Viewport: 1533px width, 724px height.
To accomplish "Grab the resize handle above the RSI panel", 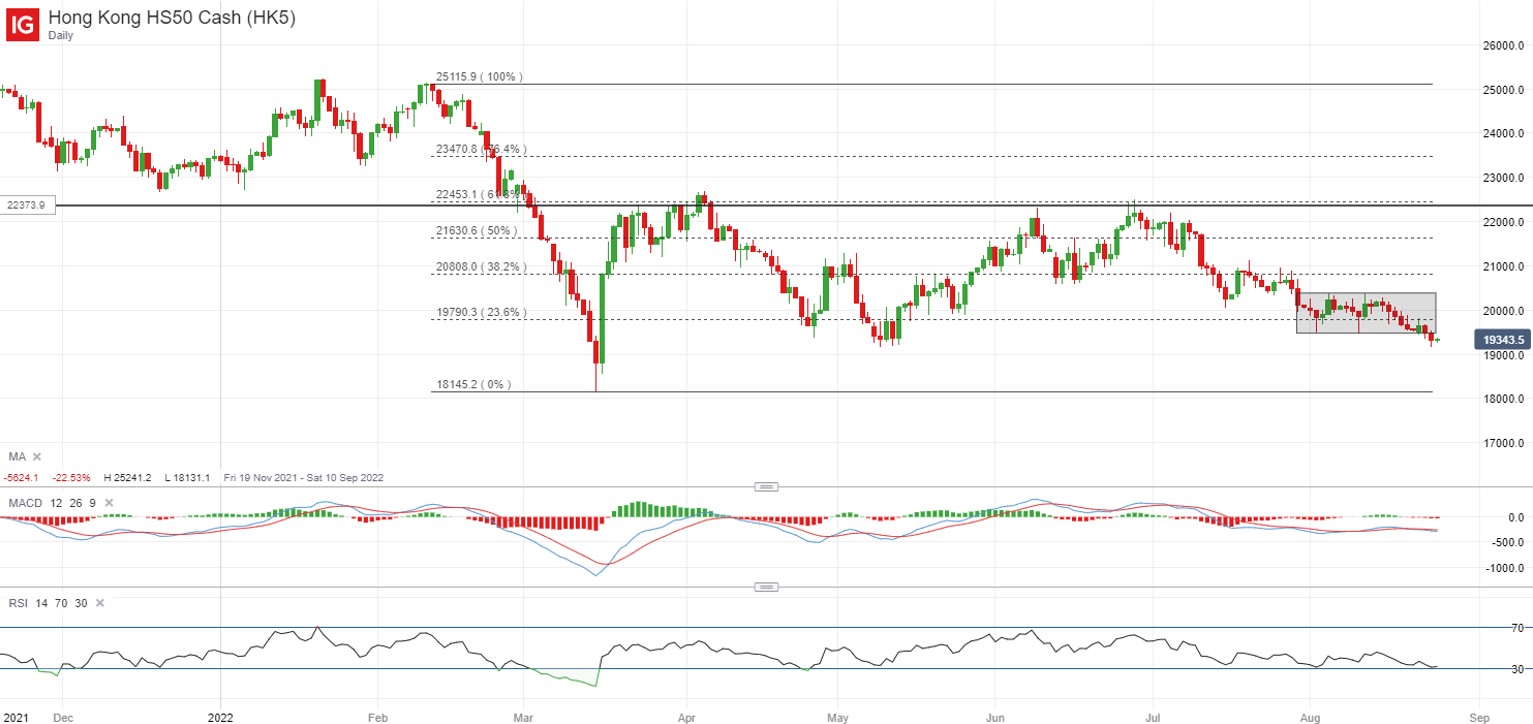I will coord(766,587).
